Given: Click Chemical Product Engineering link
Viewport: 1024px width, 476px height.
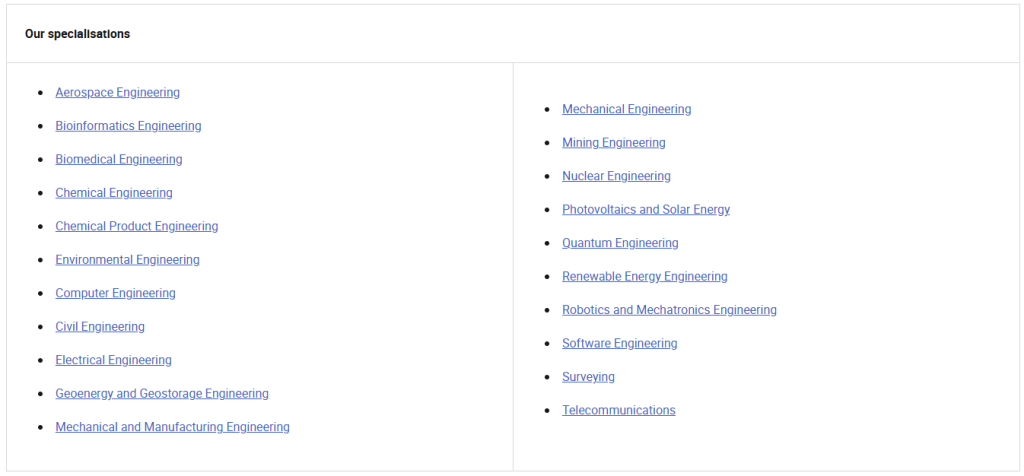Looking at the screenshot, I should 136,227.
